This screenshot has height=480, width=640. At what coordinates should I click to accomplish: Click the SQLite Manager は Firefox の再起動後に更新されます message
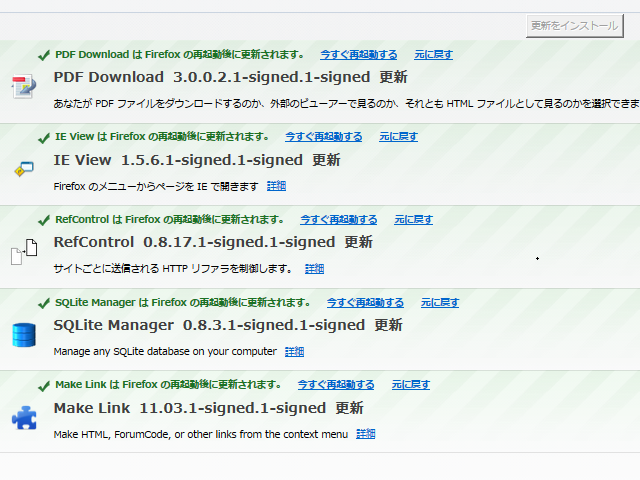pyautogui.click(x=183, y=303)
